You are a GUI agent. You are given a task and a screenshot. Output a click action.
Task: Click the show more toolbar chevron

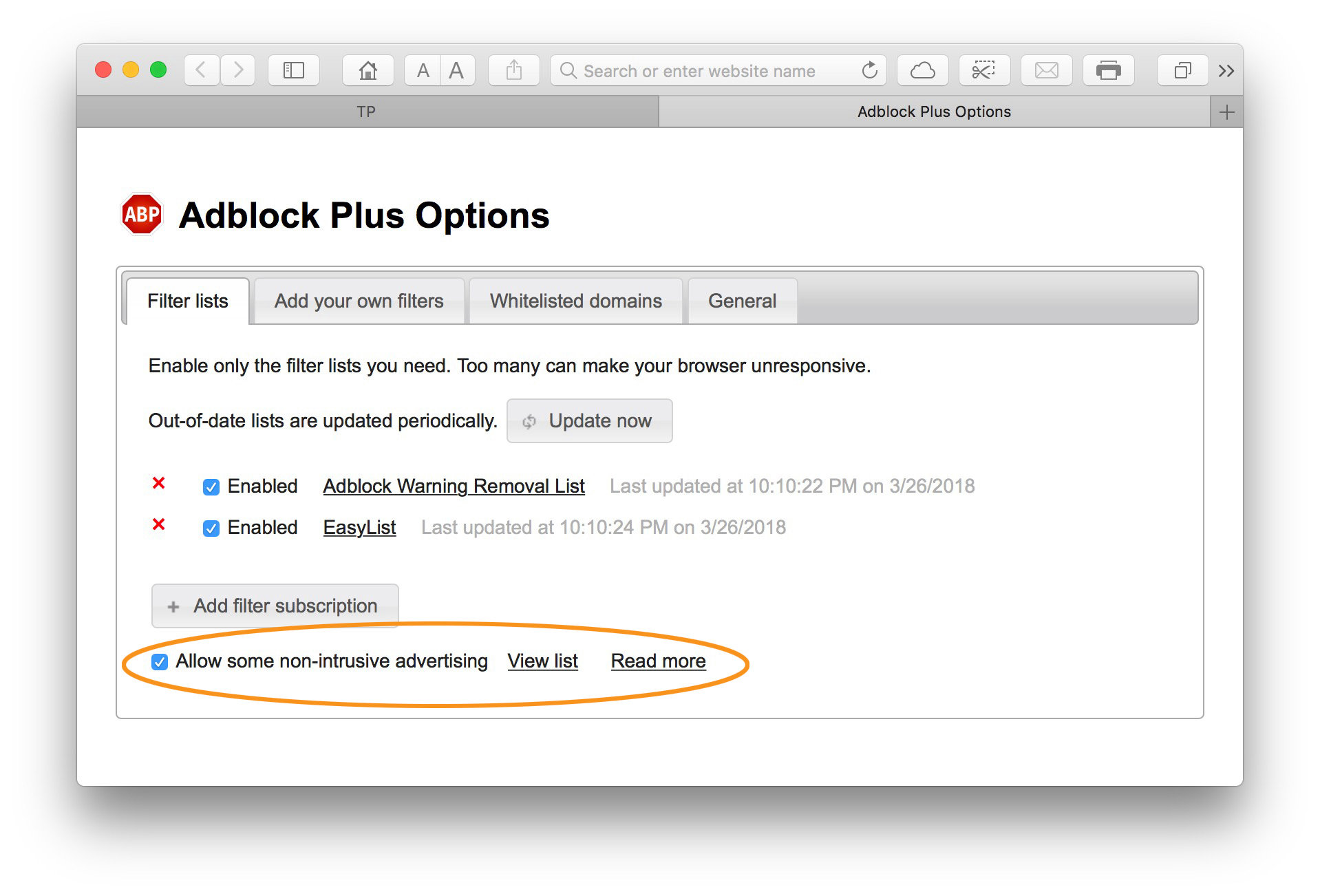pos(1226,70)
